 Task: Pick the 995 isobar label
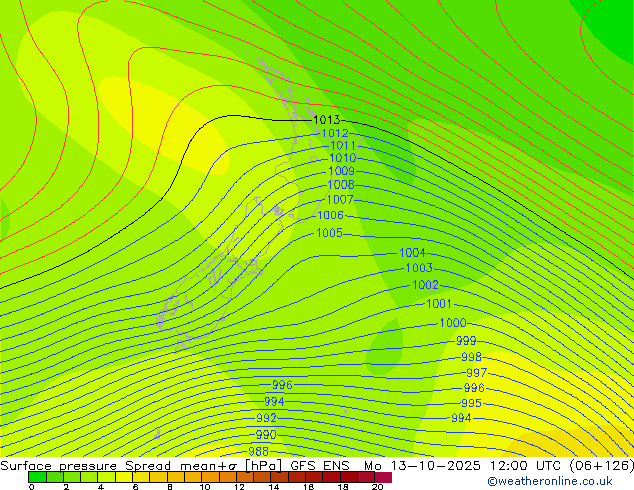pos(471,403)
